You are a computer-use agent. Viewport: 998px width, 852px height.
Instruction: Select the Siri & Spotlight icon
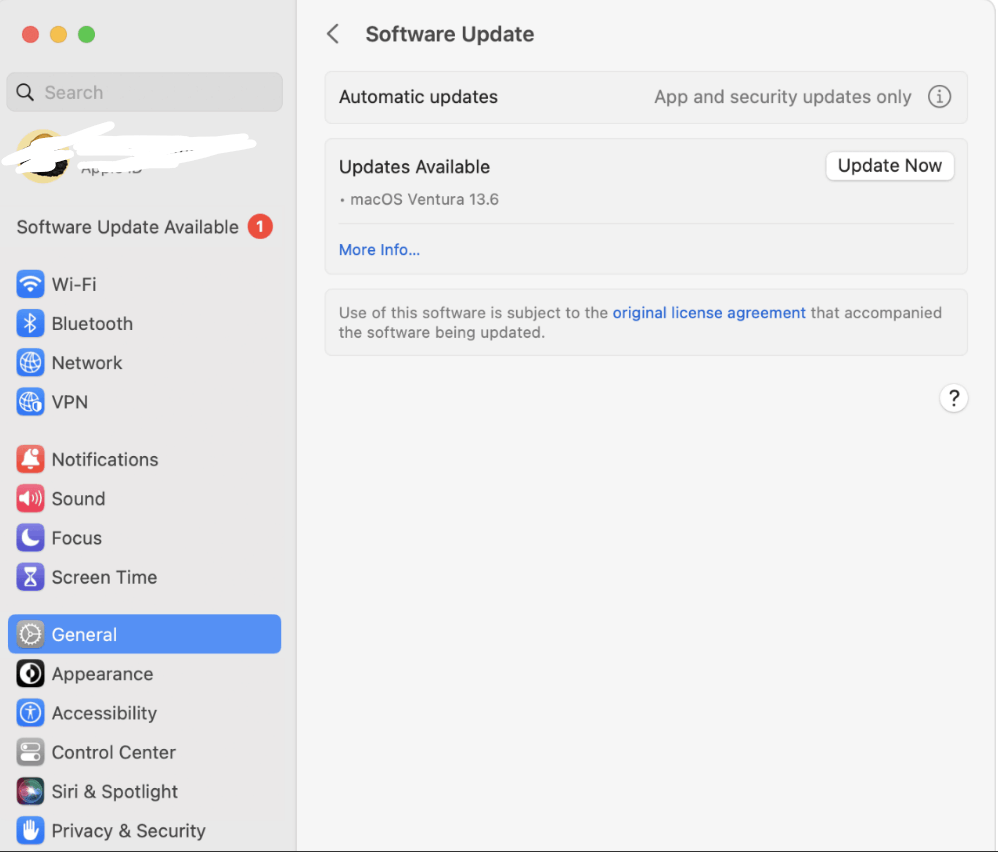[30, 792]
